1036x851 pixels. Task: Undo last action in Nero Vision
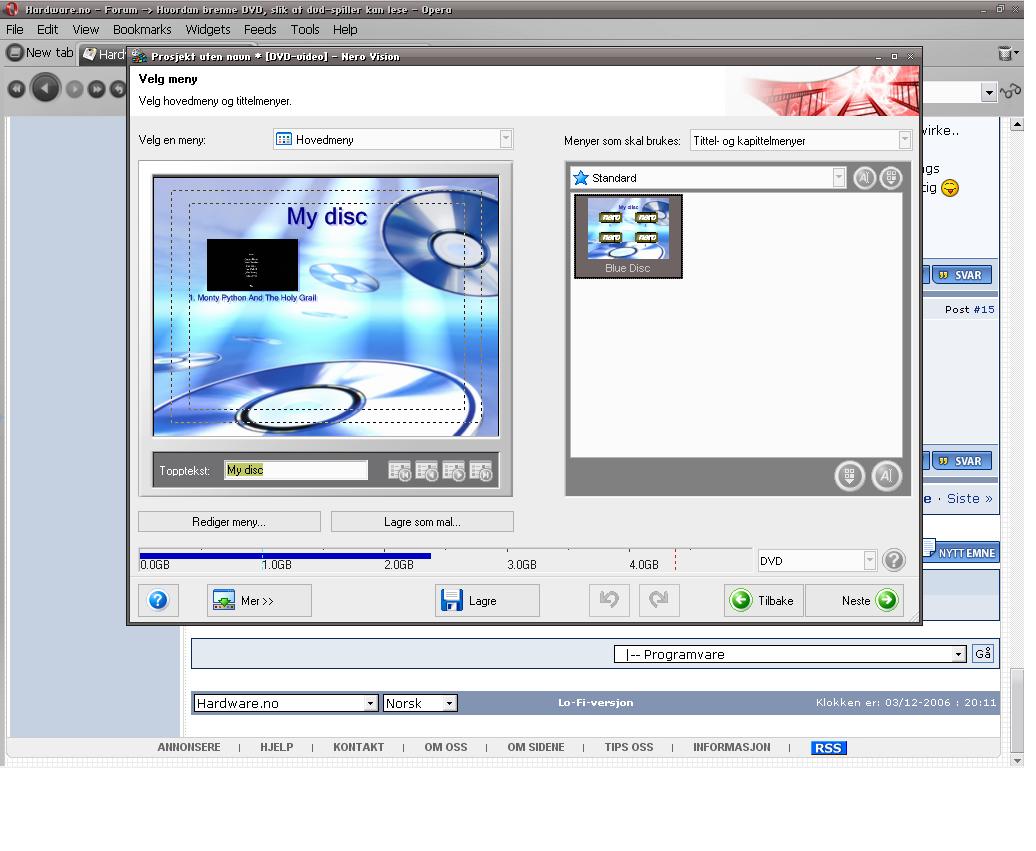(x=609, y=600)
